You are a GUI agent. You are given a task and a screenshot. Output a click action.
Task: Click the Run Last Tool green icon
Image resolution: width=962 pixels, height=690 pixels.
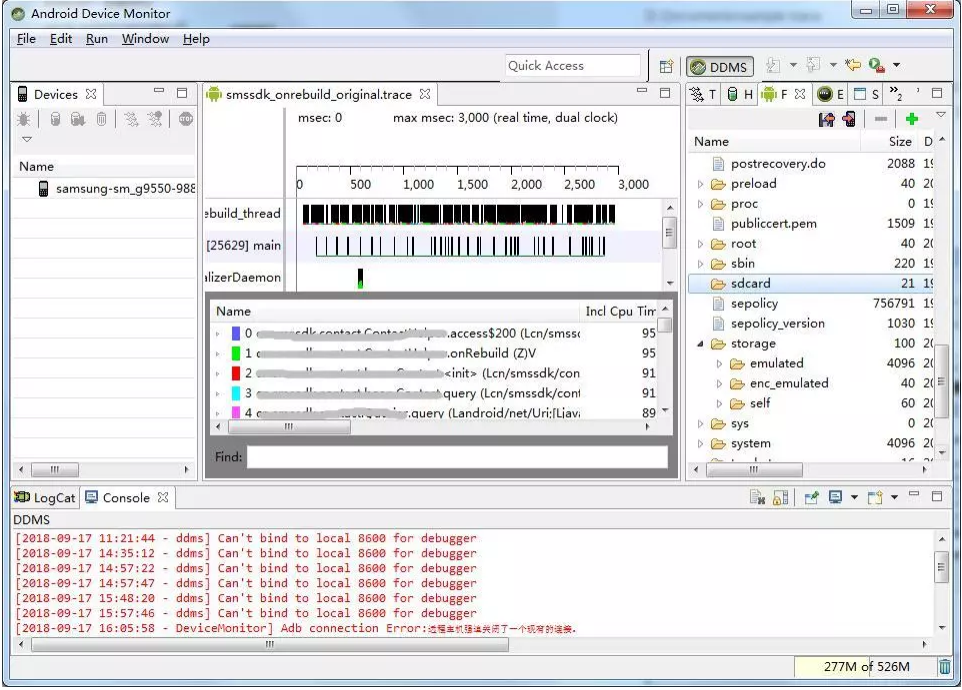tap(876, 65)
